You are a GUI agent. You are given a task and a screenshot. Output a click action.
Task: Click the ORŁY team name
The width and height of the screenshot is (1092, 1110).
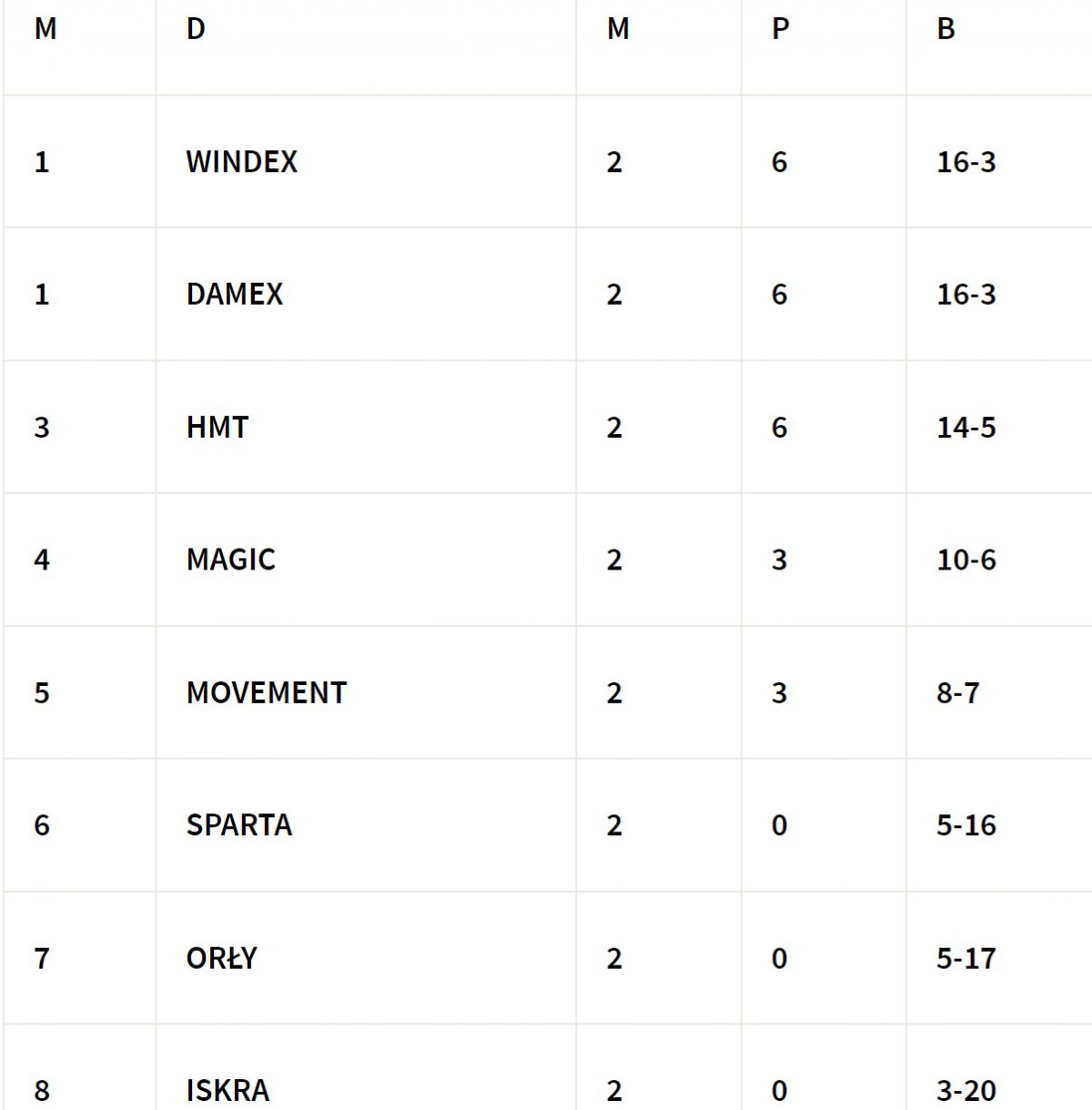[x=221, y=958]
